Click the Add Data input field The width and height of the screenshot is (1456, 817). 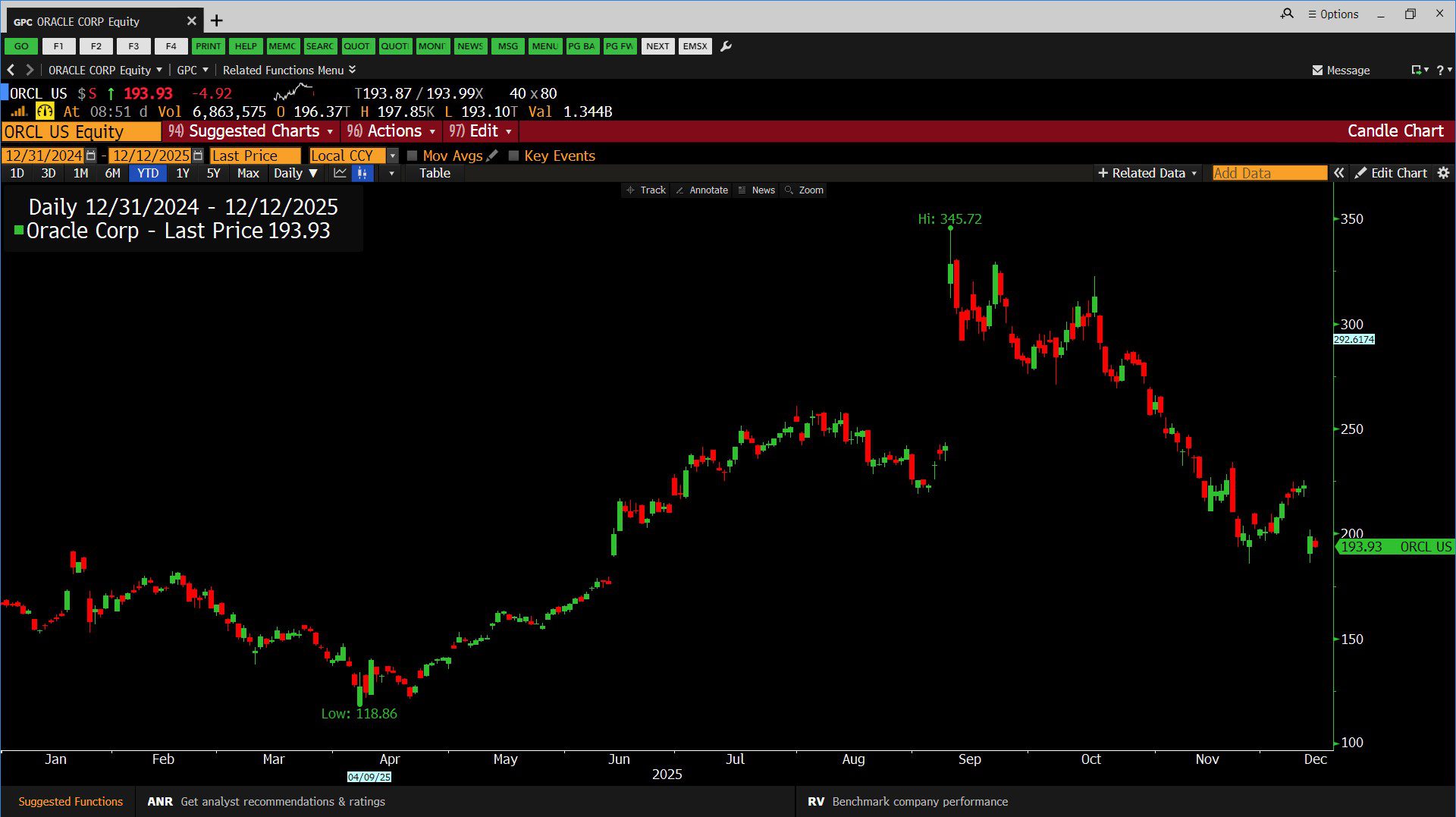(x=1269, y=173)
